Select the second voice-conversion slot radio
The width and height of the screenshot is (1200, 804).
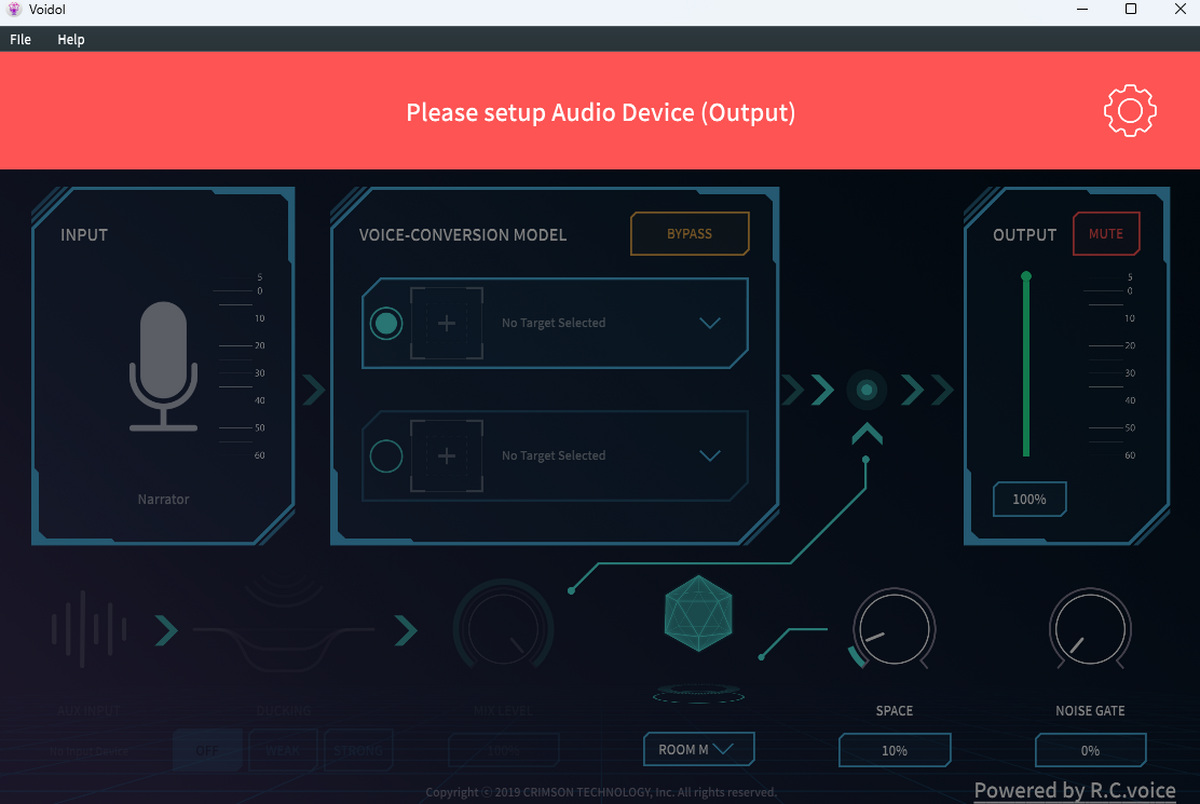pyautogui.click(x=386, y=456)
